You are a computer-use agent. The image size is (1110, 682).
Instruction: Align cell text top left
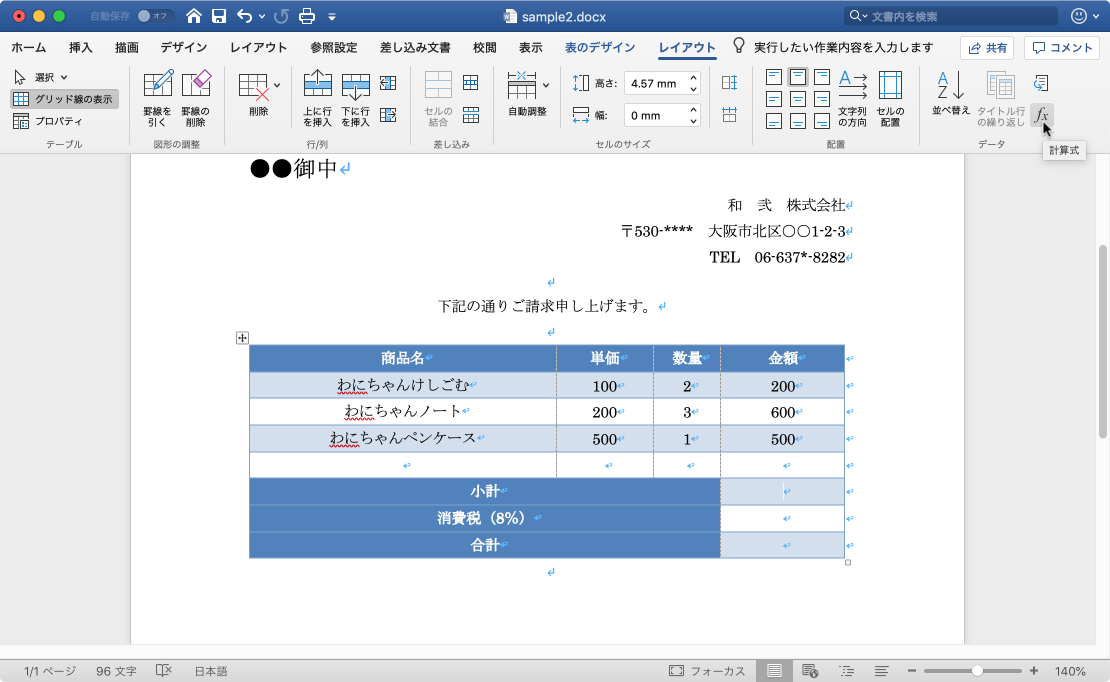774,76
